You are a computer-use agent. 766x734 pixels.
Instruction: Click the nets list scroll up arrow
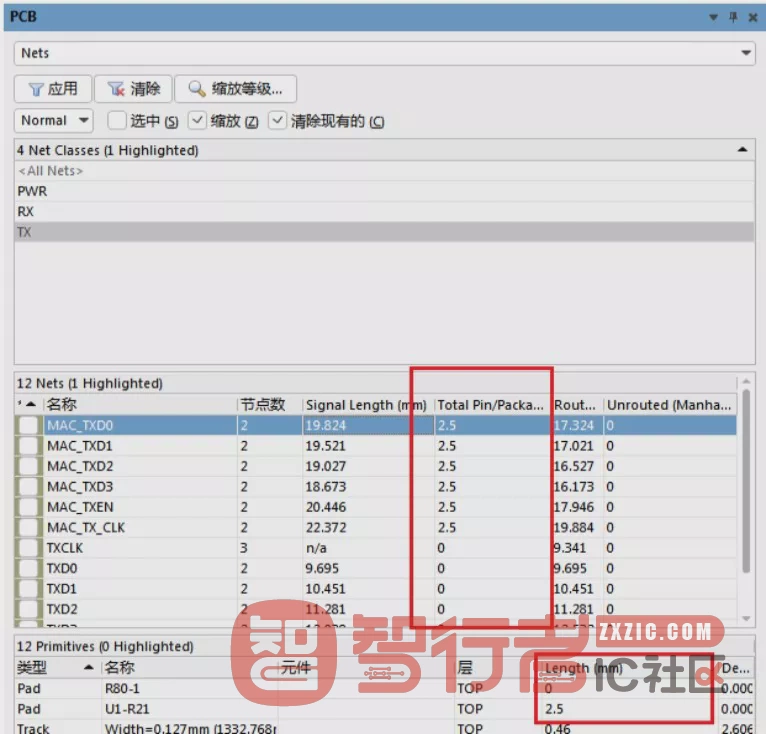tap(746, 381)
